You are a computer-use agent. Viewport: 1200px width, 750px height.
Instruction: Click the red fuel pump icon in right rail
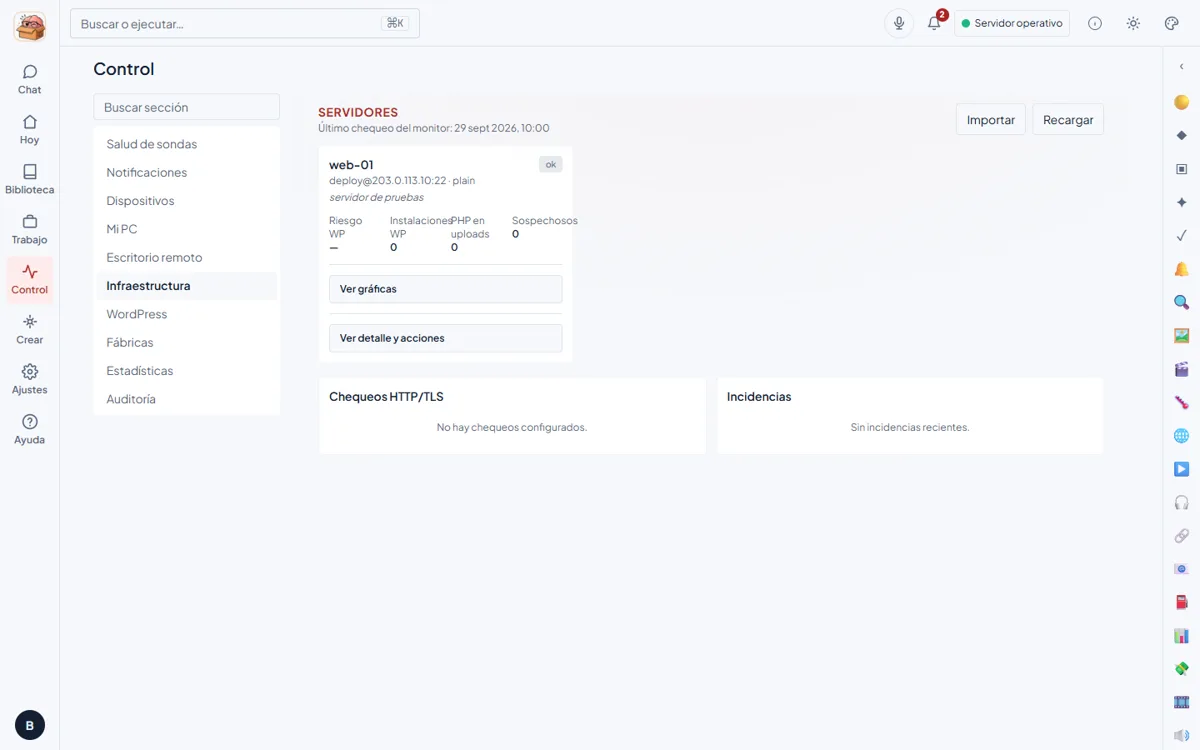pos(1181,602)
